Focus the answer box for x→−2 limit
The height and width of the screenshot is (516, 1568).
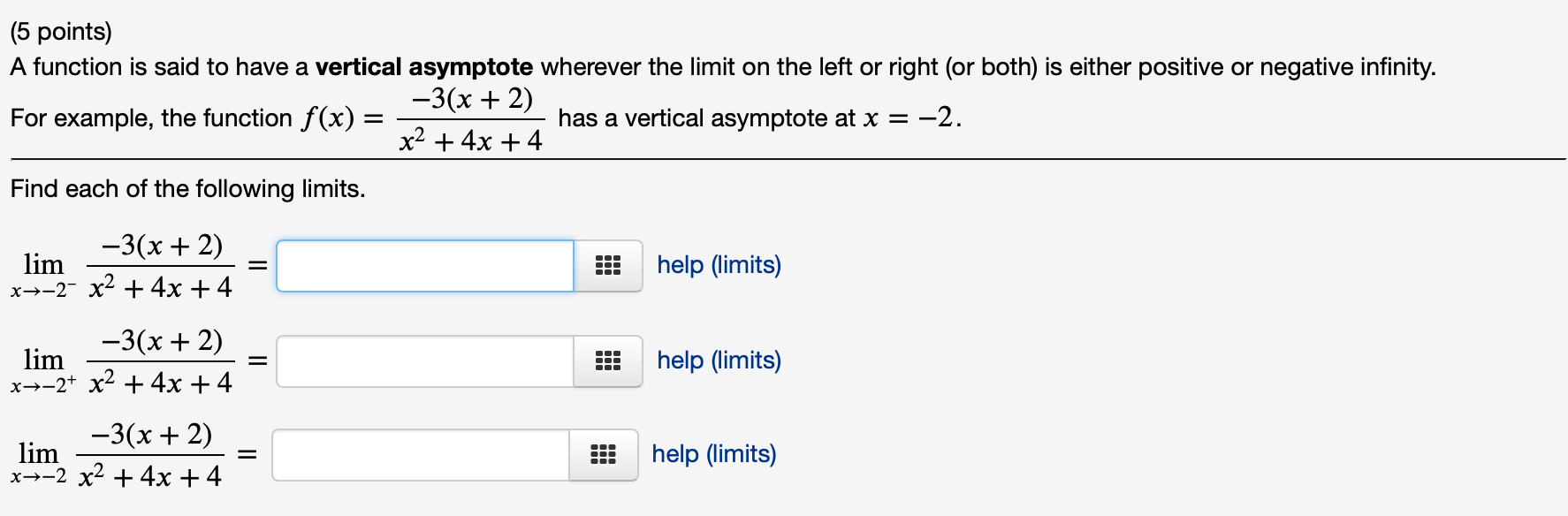point(421,455)
